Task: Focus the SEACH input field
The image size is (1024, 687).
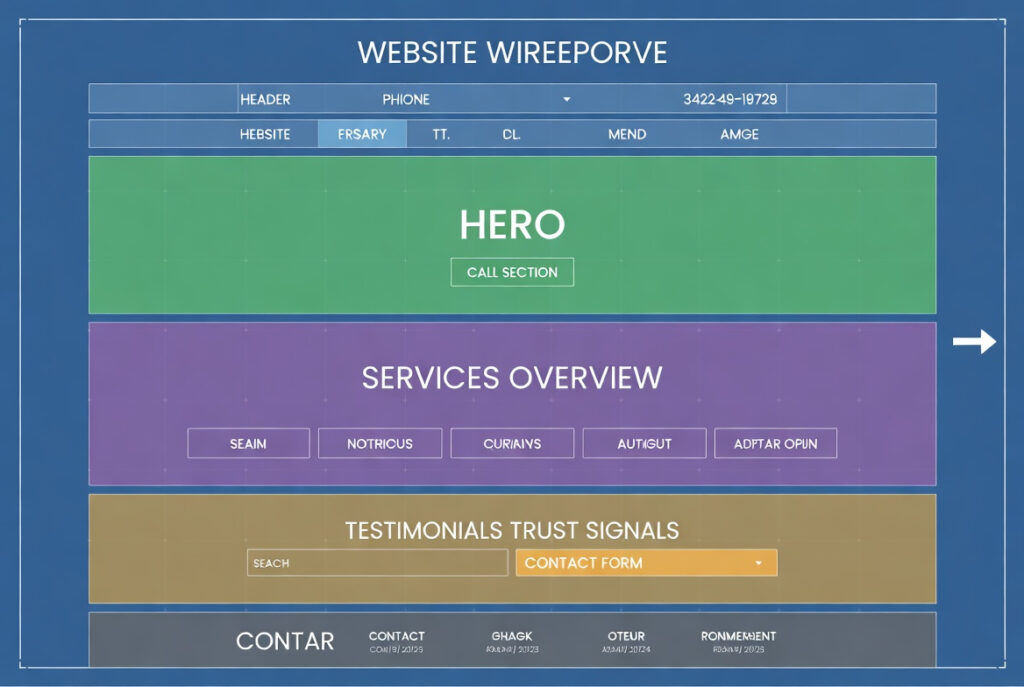Action: 377,563
